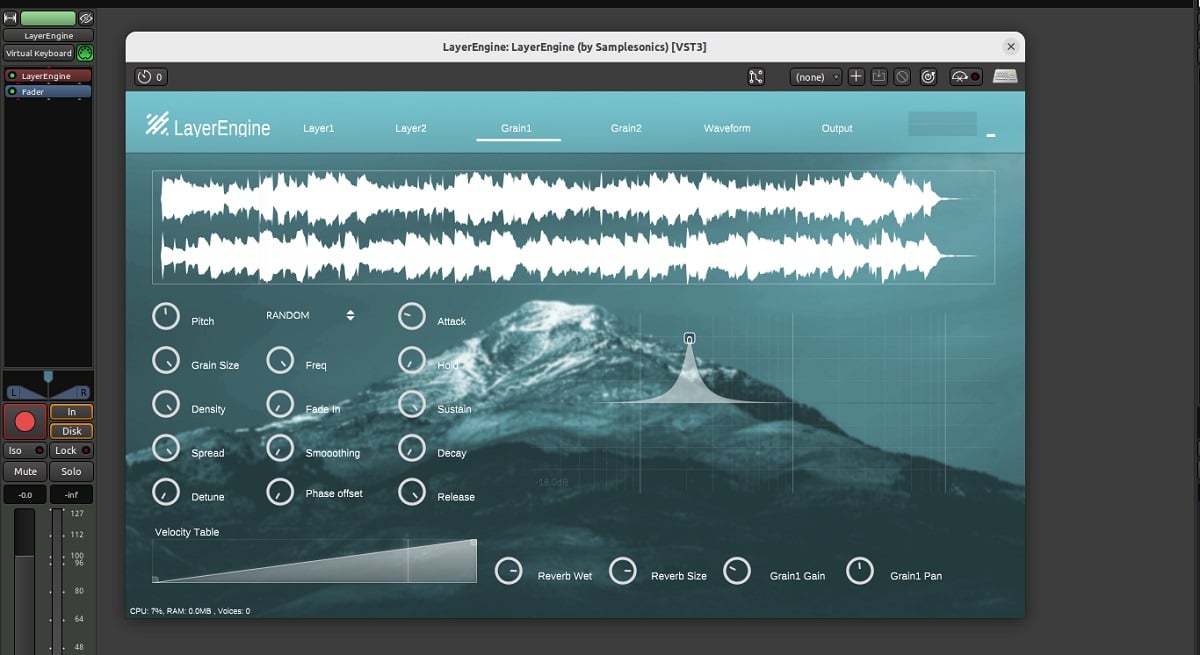Viewport: 1200px width, 655px height.
Task: Toggle the LayerEngine processor enable LED
Action: [13, 76]
